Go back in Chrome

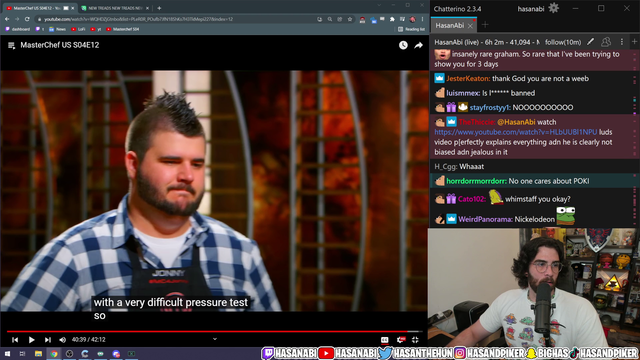[x=7, y=19]
